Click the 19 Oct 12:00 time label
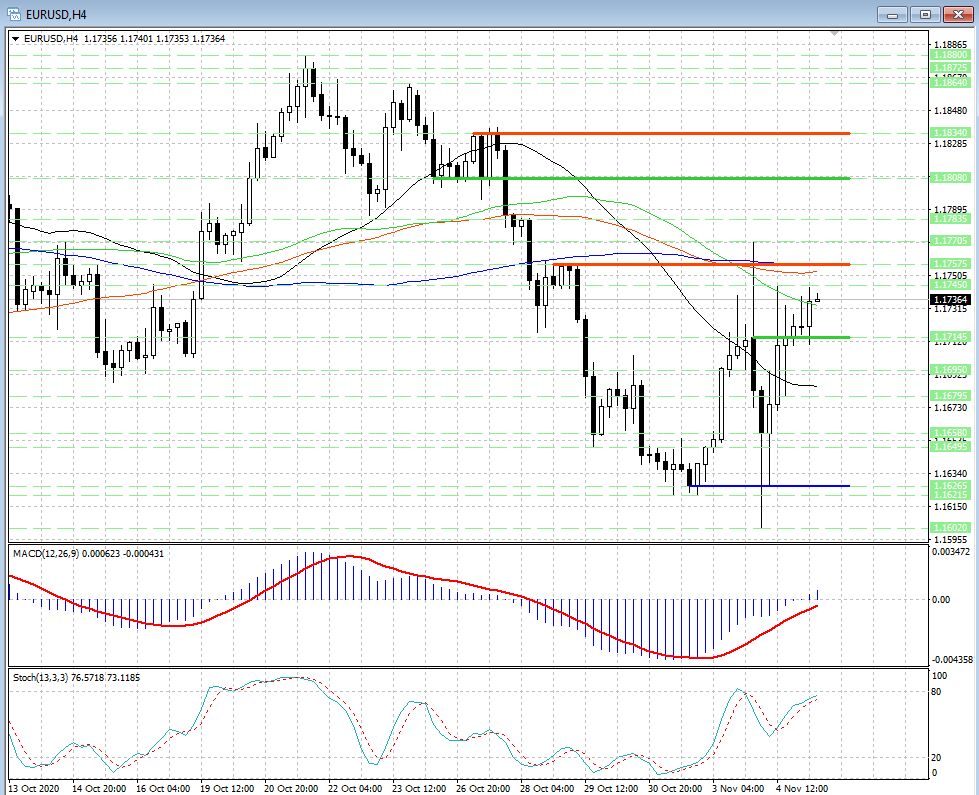The width and height of the screenshot is (979, 795). pyautogui.click(x=227, y=788)
